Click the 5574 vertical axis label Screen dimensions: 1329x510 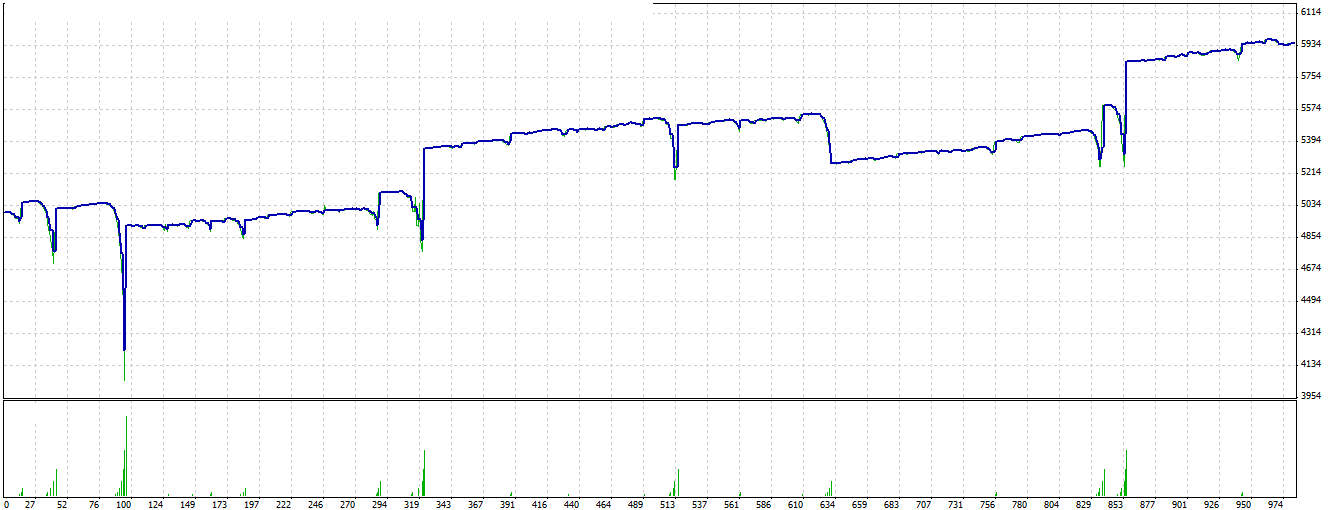click(x=1312, y=108)
